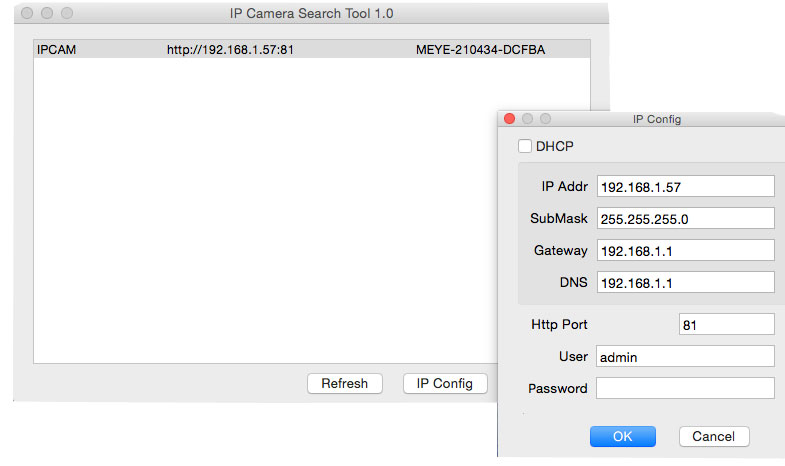Edit the Http Port field
Image resolution: width=785 pixels, height=466 pixels.
coord(726,324)
